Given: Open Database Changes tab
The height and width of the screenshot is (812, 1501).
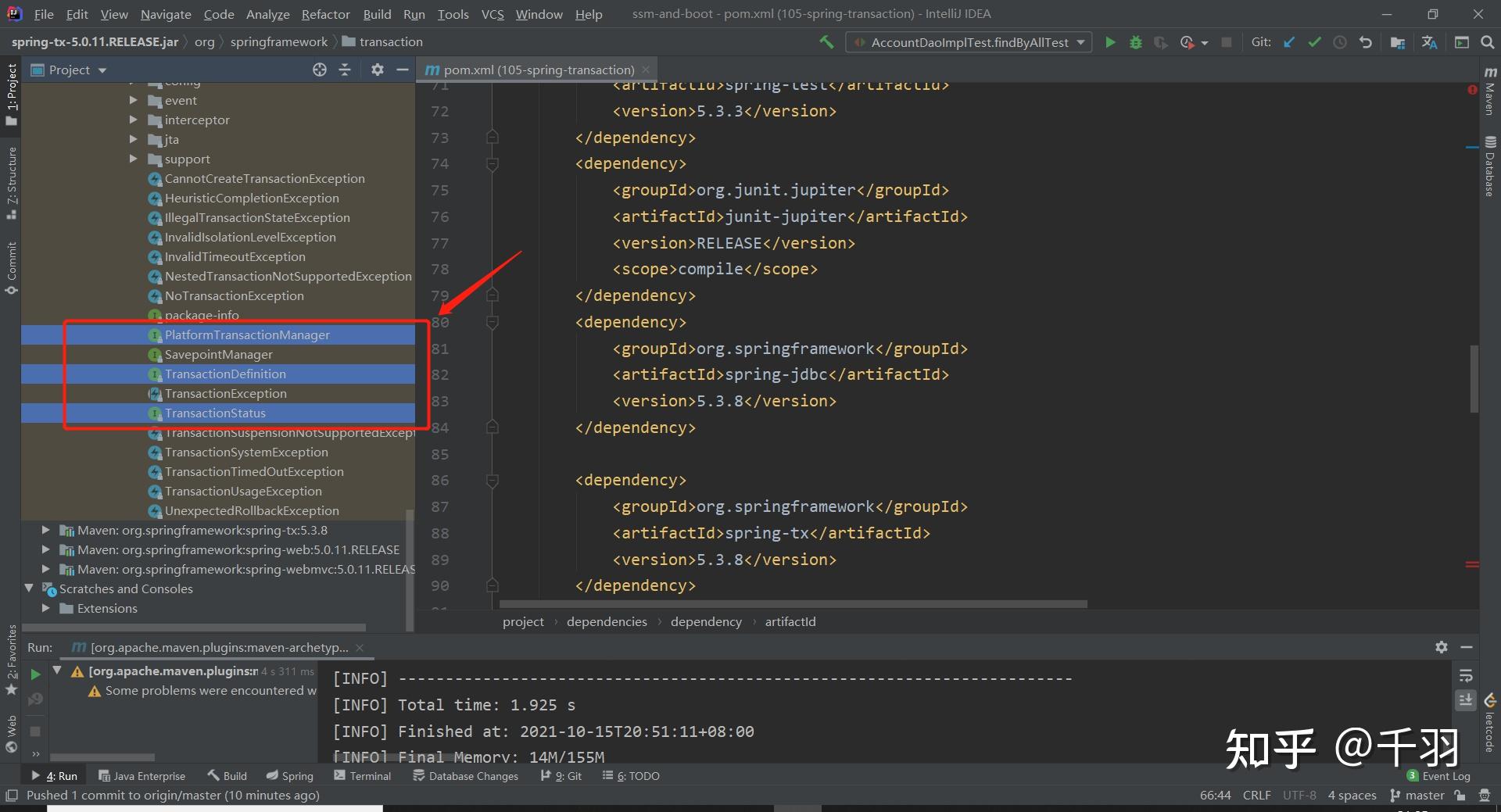Looking at the screenshot, I should tap(465, 776).
